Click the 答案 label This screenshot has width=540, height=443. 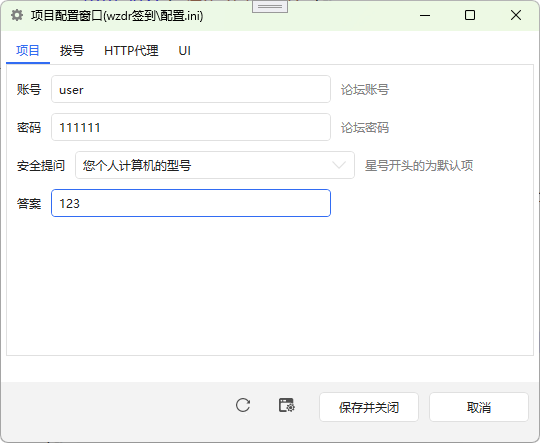click(29, 203)
